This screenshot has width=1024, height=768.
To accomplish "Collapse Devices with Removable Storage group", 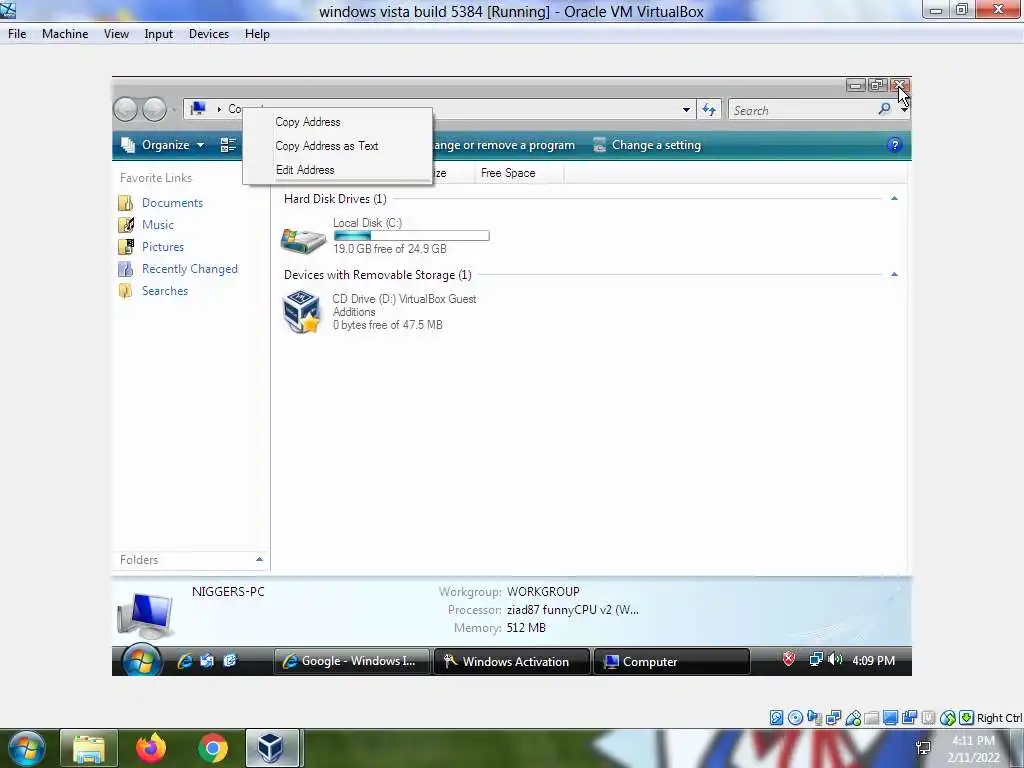I will [x=894, y=275].
